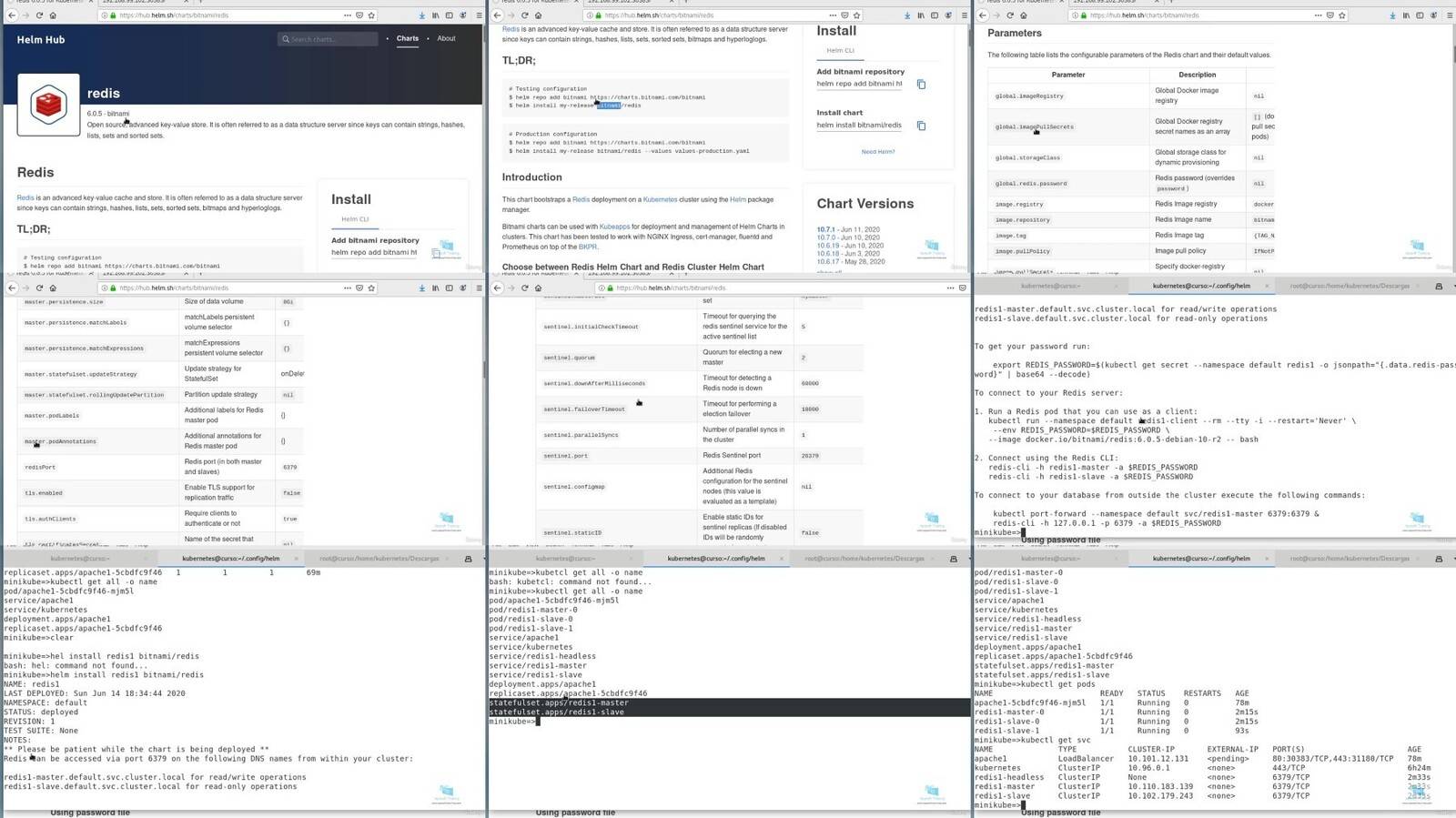Open page actions dots in Parameters browser window
Screen dimensions: 1456x818
tap(1318, 15)
